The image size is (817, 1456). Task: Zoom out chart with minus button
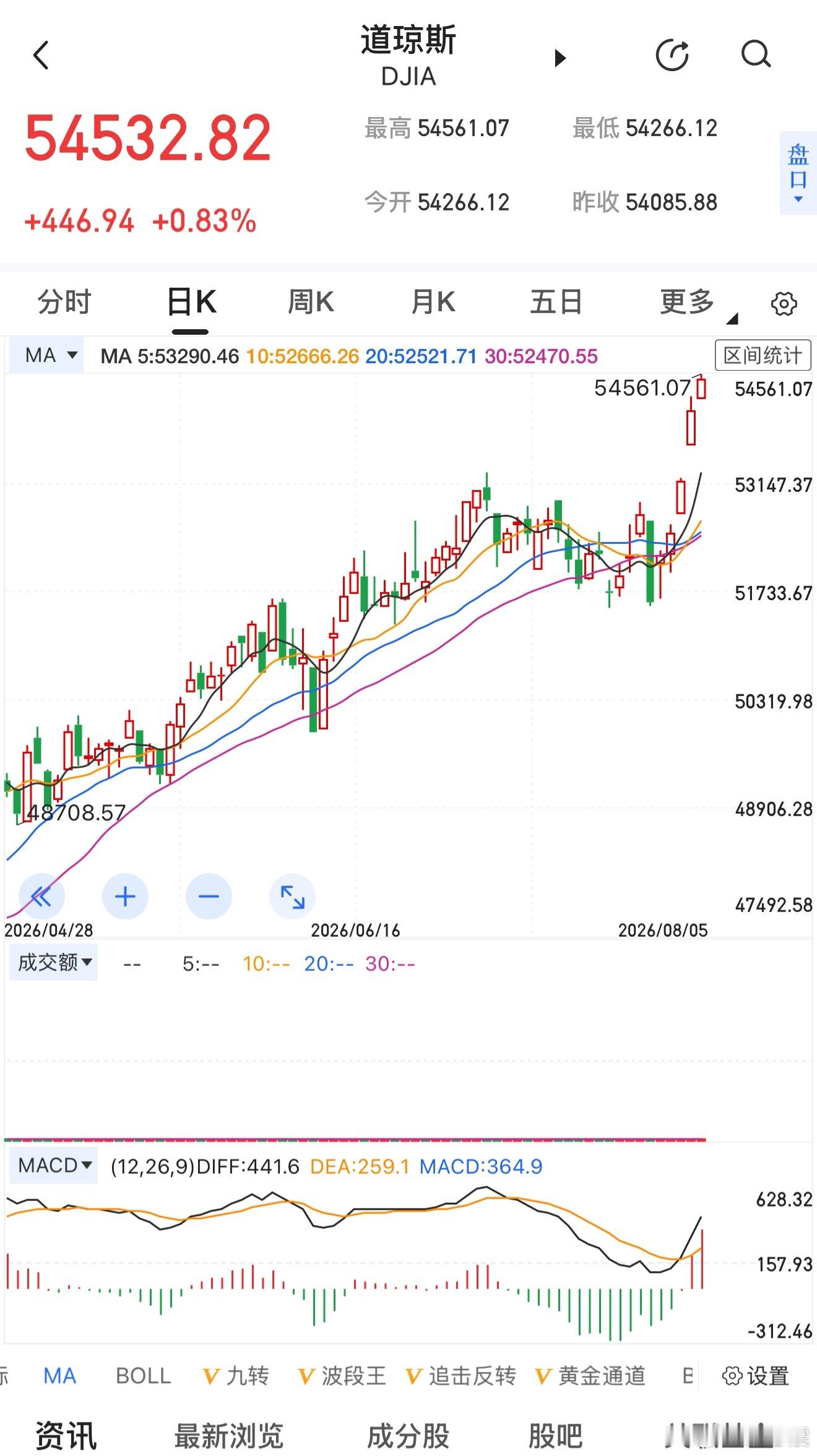209,896
